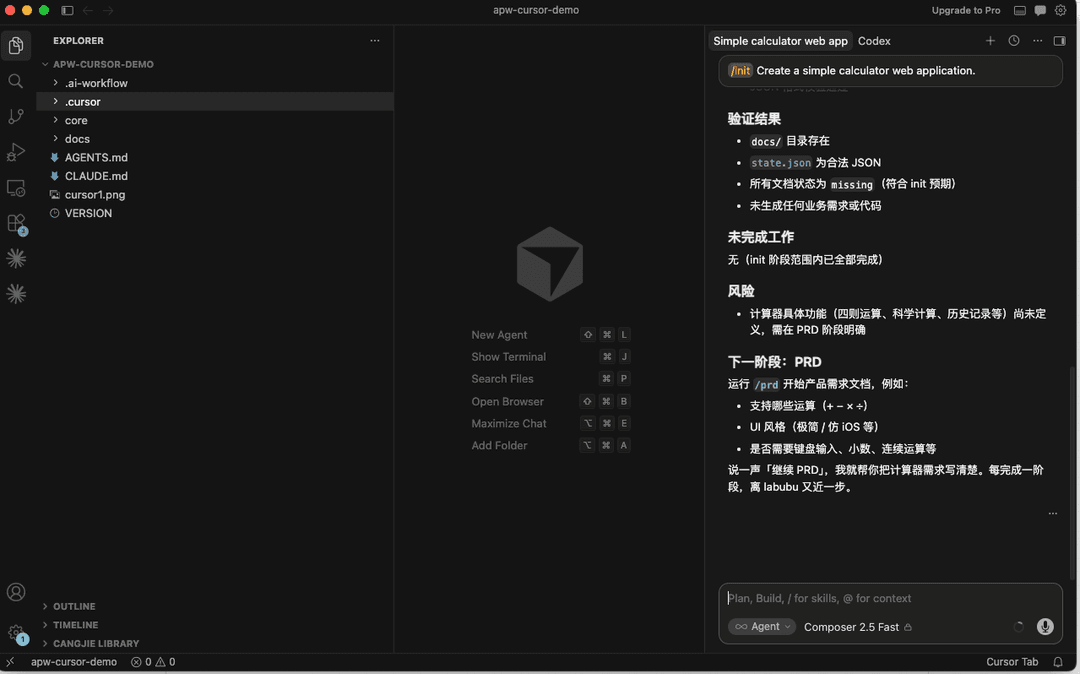Click the errors and warnings count in status bar
Viewport: 1080px width, 674px height.
click(x=153, y=662)
